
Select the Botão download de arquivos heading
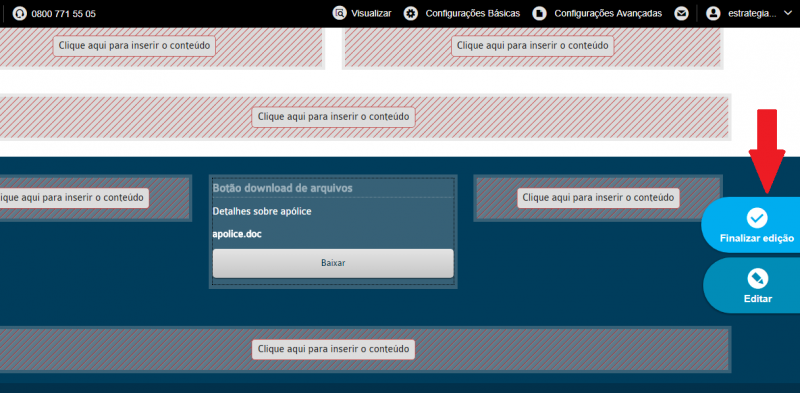(x=282, y=188)
